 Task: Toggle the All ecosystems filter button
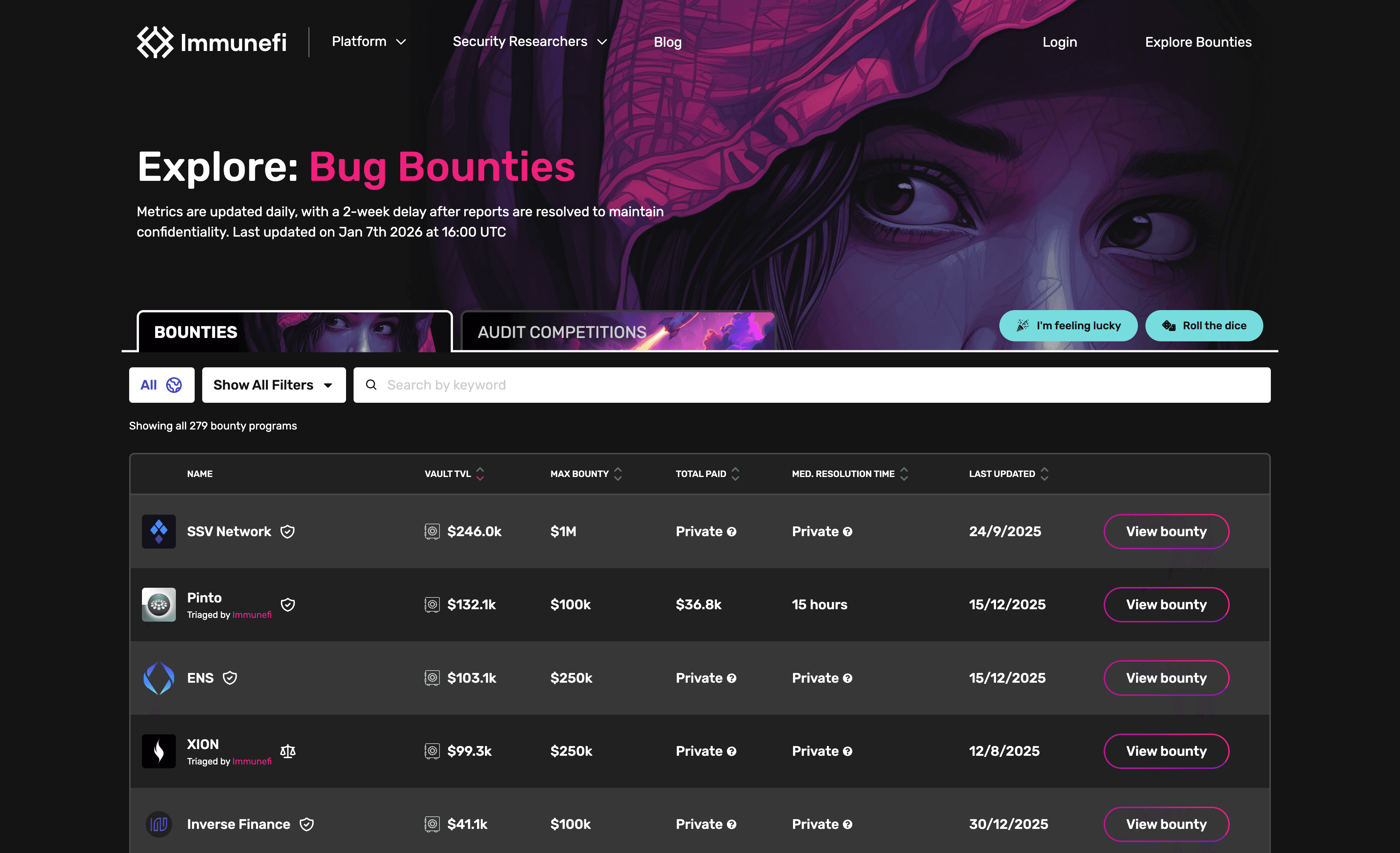162,385
